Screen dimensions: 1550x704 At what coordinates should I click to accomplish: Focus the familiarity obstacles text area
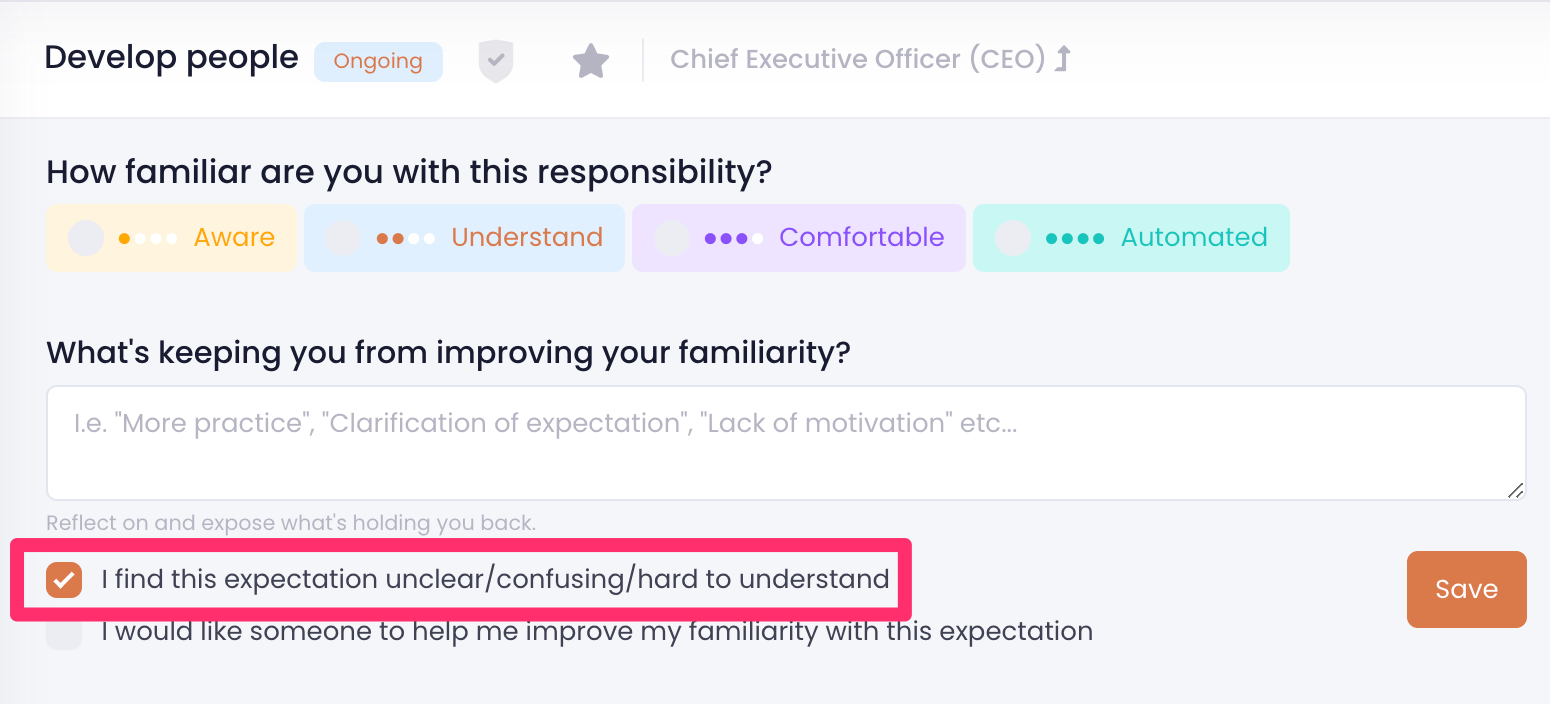coord(786,443)
